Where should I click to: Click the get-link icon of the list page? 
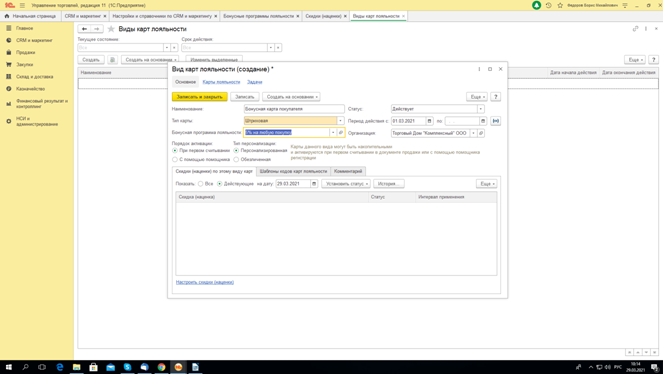tap(635, 29)
